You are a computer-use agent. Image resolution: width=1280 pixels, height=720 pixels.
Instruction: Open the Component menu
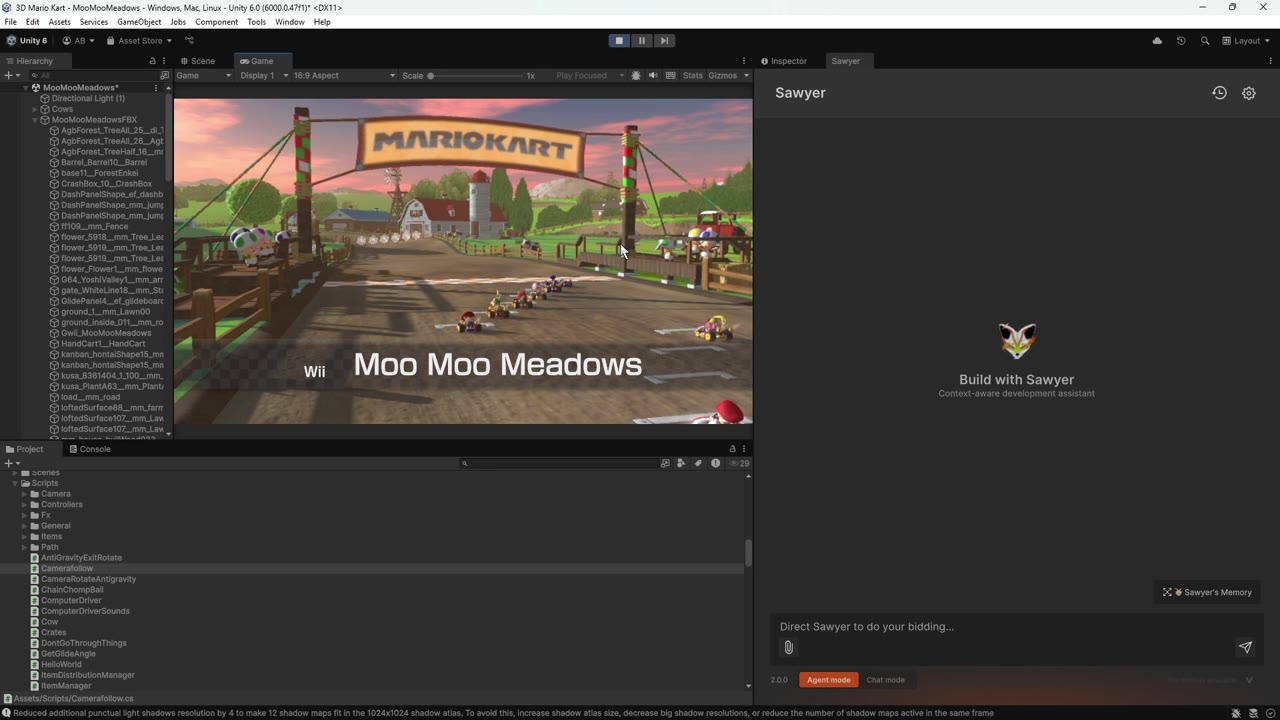[x=216, y=22]
